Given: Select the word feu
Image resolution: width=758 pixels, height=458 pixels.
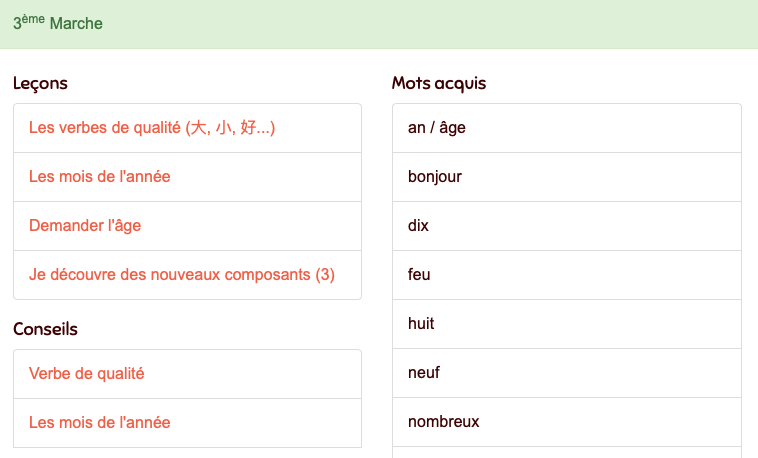Looking at the screenshot, I should click(419, 275).
